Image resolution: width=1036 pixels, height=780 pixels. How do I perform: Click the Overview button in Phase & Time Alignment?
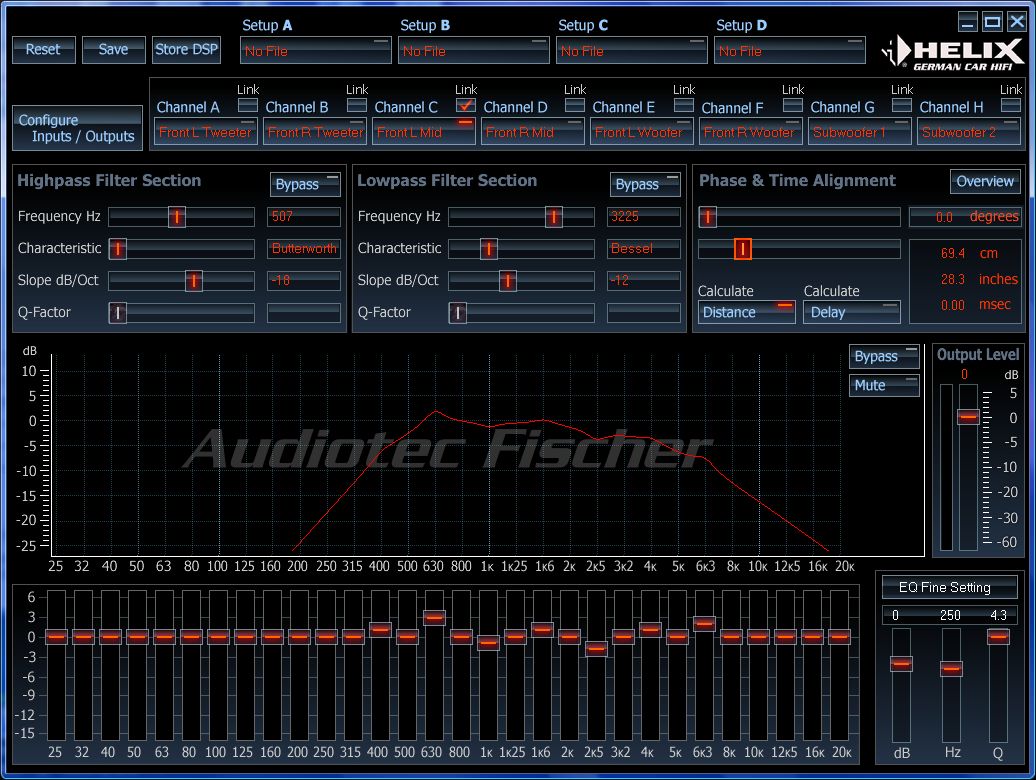point(985,181)
